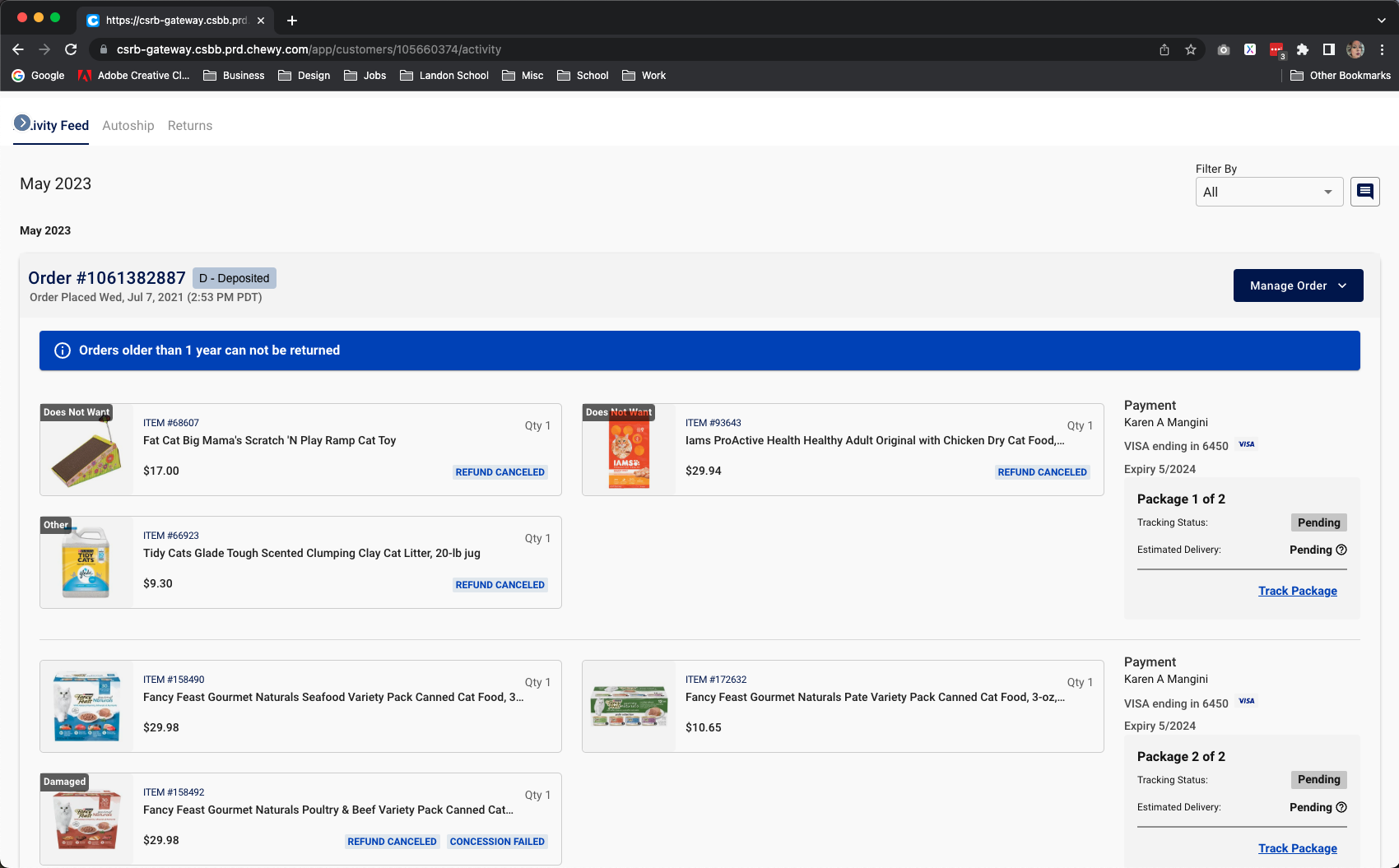Click the CONCESSION FAILED badge
The image size is (1399, 868).
497,842
